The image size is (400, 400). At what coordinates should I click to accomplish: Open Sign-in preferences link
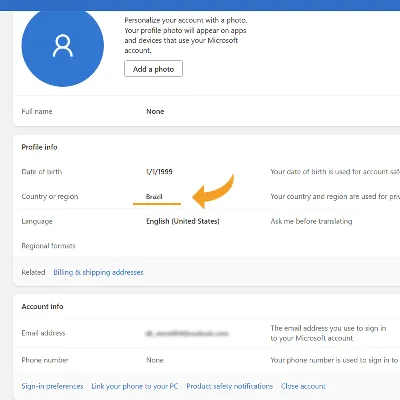click(x=52, y=386)
